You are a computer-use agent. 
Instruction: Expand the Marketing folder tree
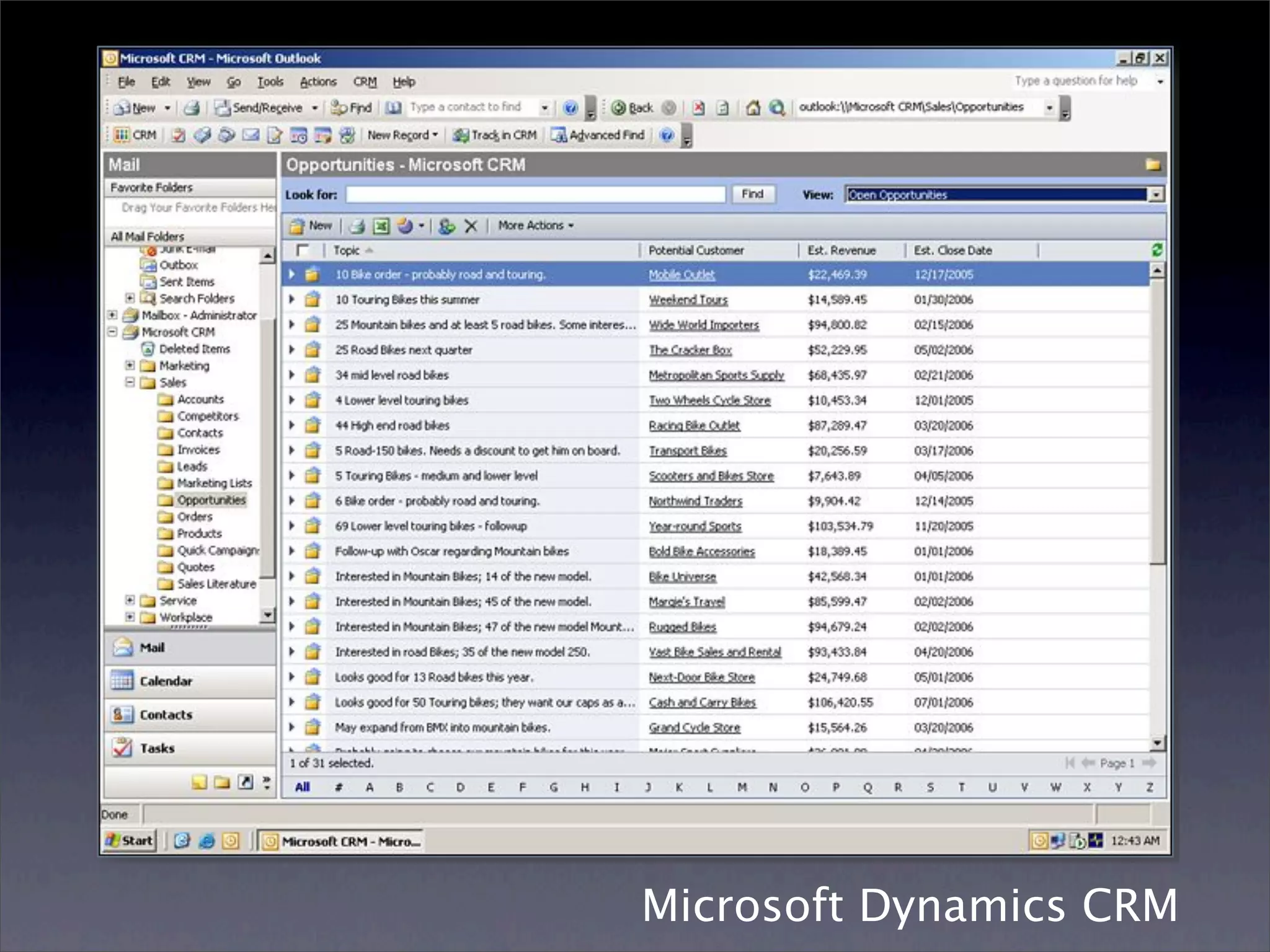click(x=130, y=365)
